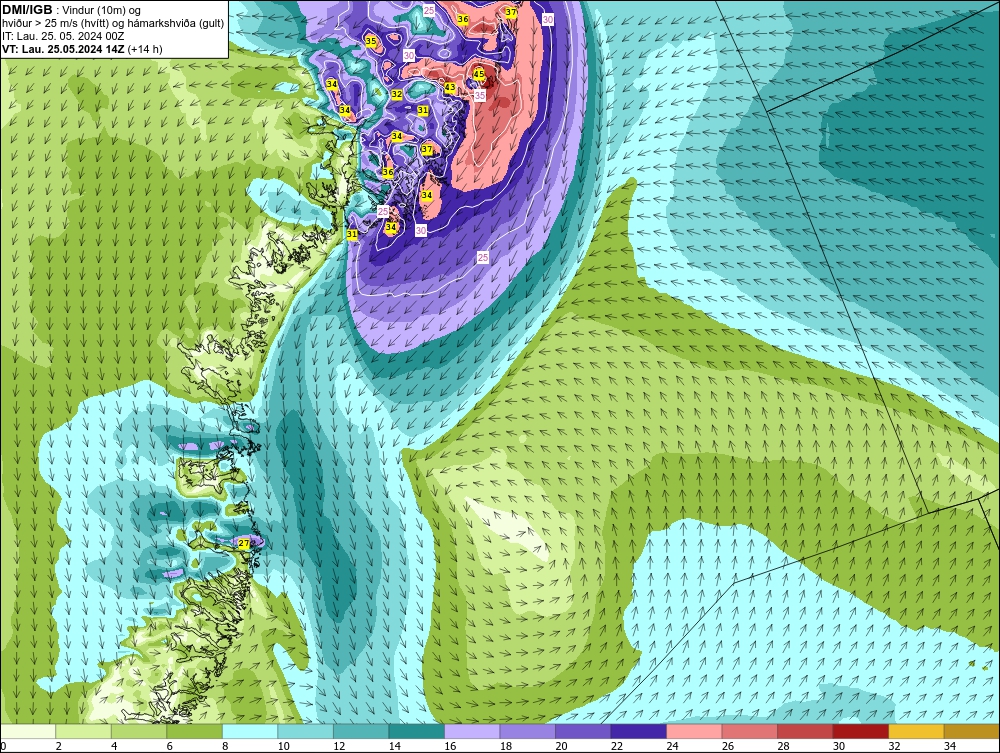Click the '0' tick on the colour scale
This screenshot has height=753, width=1000.
[x=3, y=746]
